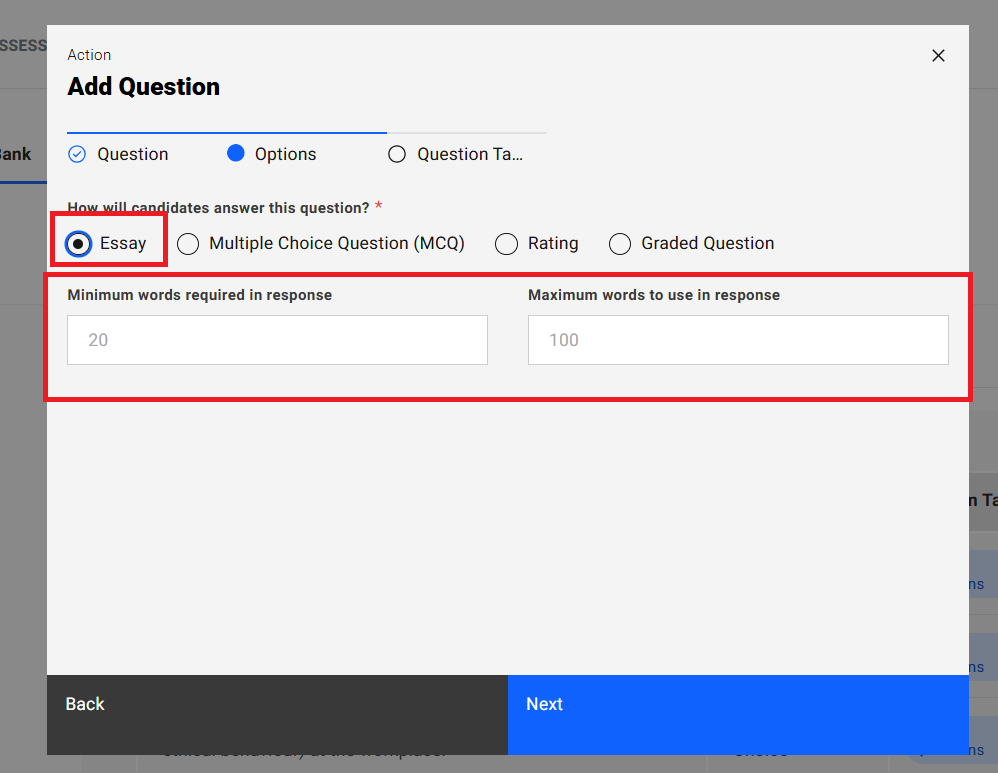Screen dimensions: 998x773
Task: Close the Add Question dialog
Action: click(x=938, y=56)
